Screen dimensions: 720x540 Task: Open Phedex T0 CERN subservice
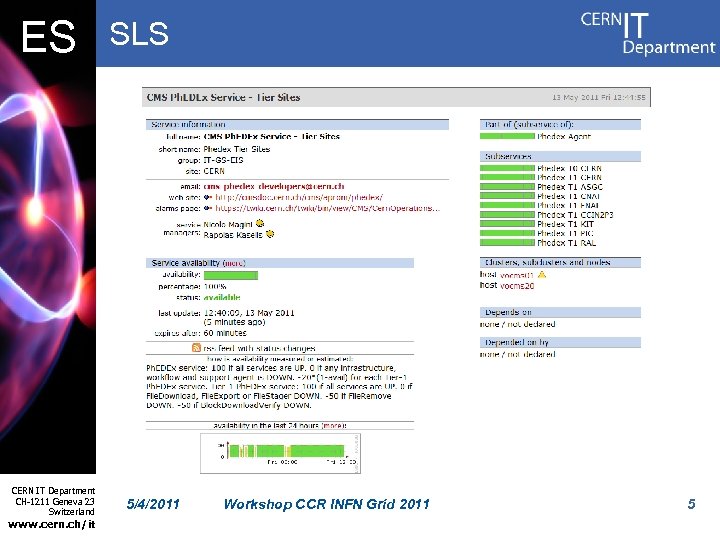click(x=569, y=169)
